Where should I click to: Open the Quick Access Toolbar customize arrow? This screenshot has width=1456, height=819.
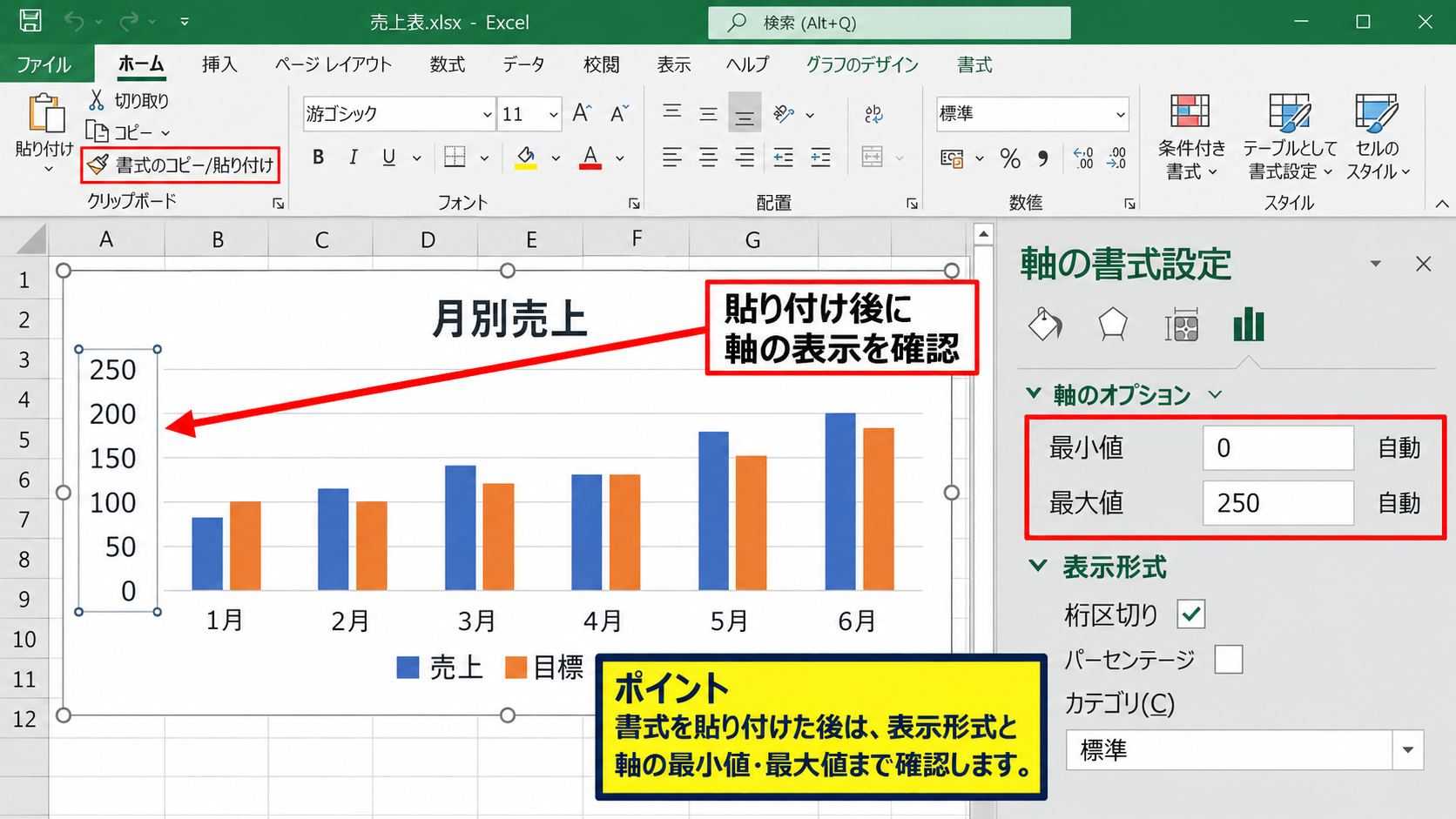click(x=185, y=22)
